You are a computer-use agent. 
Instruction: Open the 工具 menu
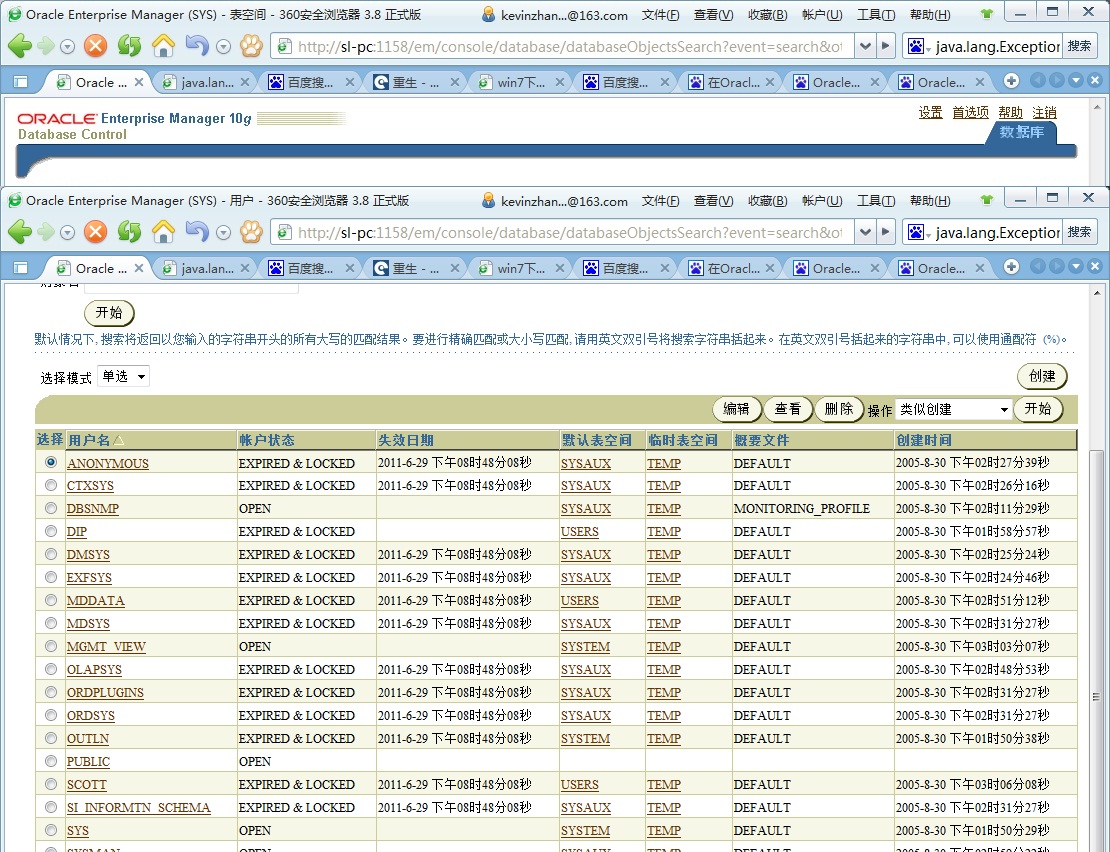tap(875, 200)
